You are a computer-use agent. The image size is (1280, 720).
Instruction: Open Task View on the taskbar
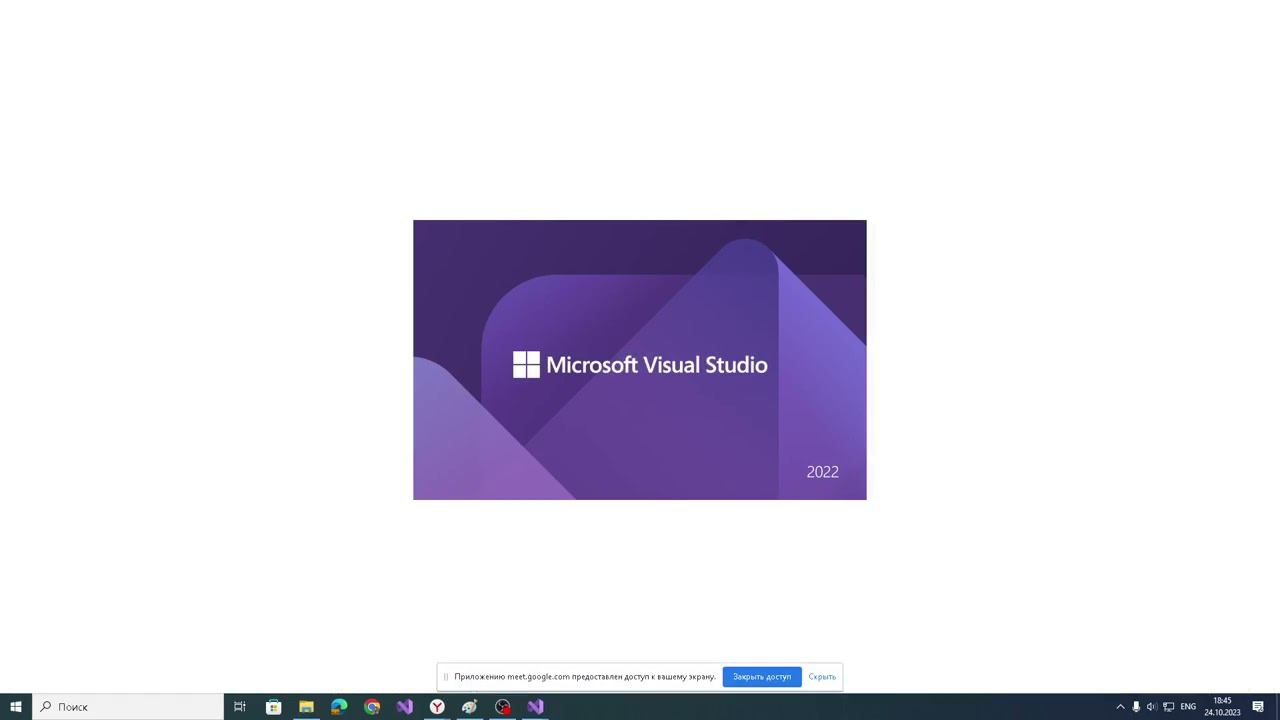(240, 707)
